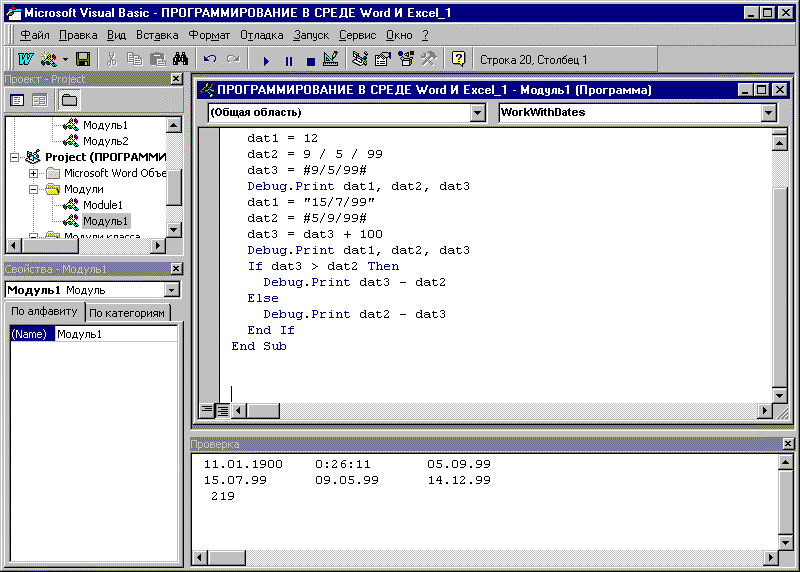
Task: Click code window vertical scroll up arrow
Action: tap(779, 143)
